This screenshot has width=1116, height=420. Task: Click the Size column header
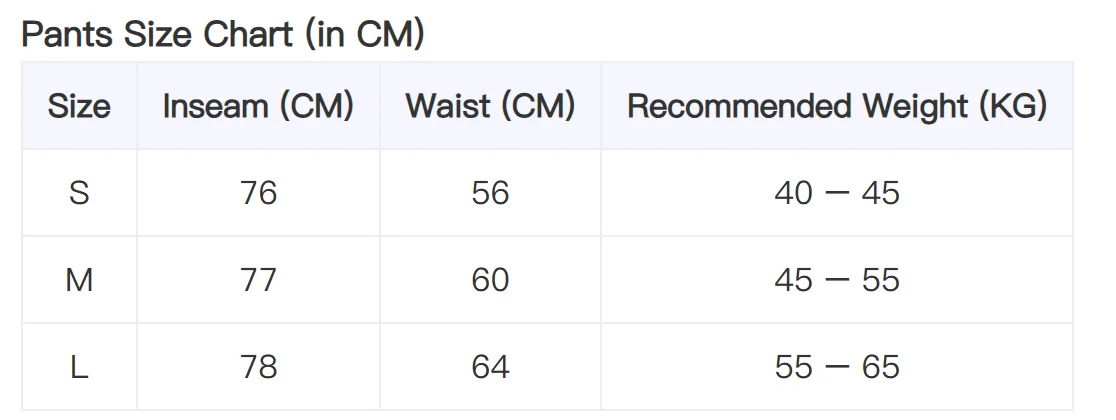tap(79, 106)
